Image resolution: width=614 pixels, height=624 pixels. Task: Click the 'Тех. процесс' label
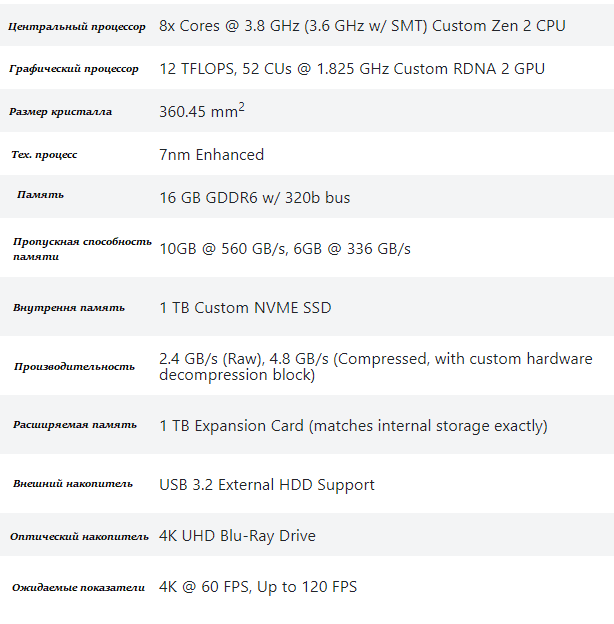[x=44, y=155]
